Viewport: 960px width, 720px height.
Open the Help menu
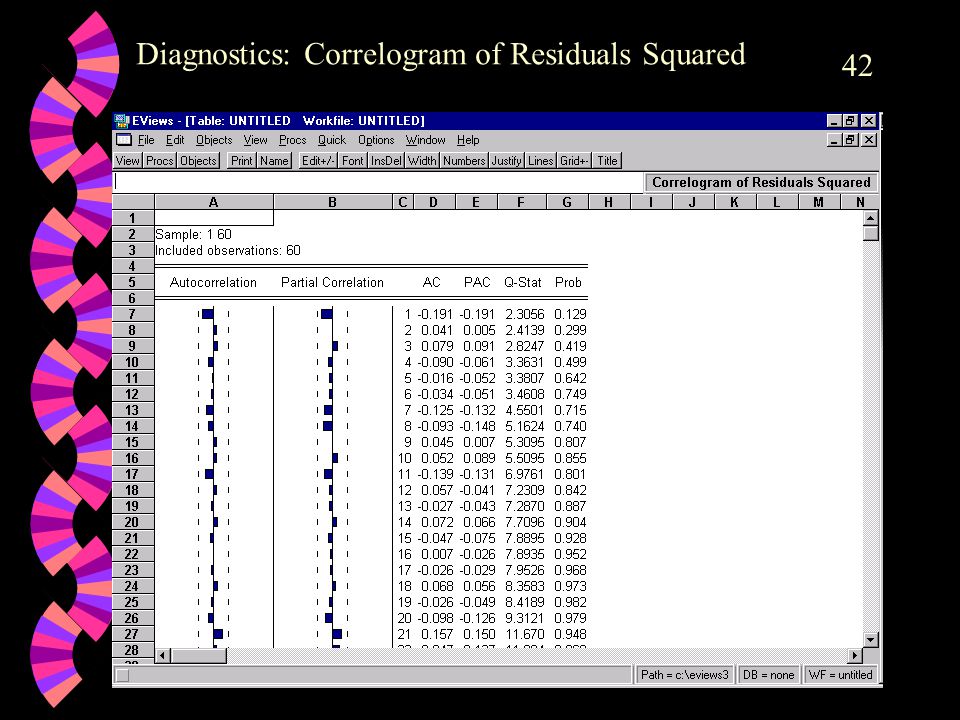coord(468,140)
